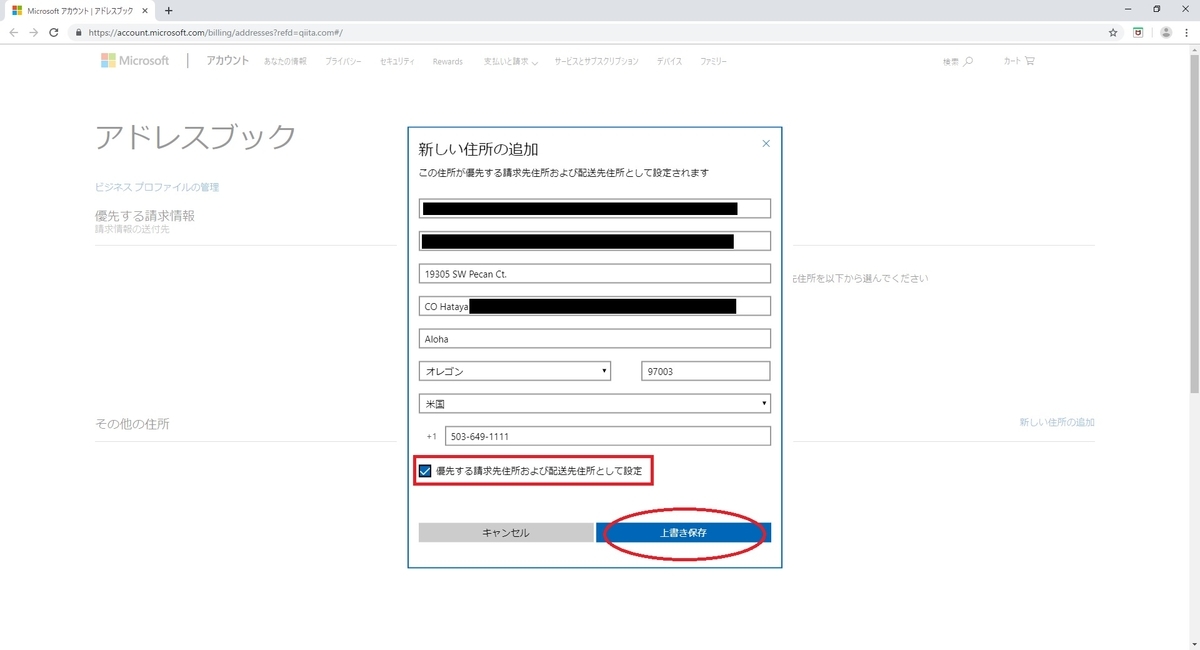Screen dimensions: 1200x650
Task: Open the ビジネス プロファイルの管理 link
Action: point(157,186)
